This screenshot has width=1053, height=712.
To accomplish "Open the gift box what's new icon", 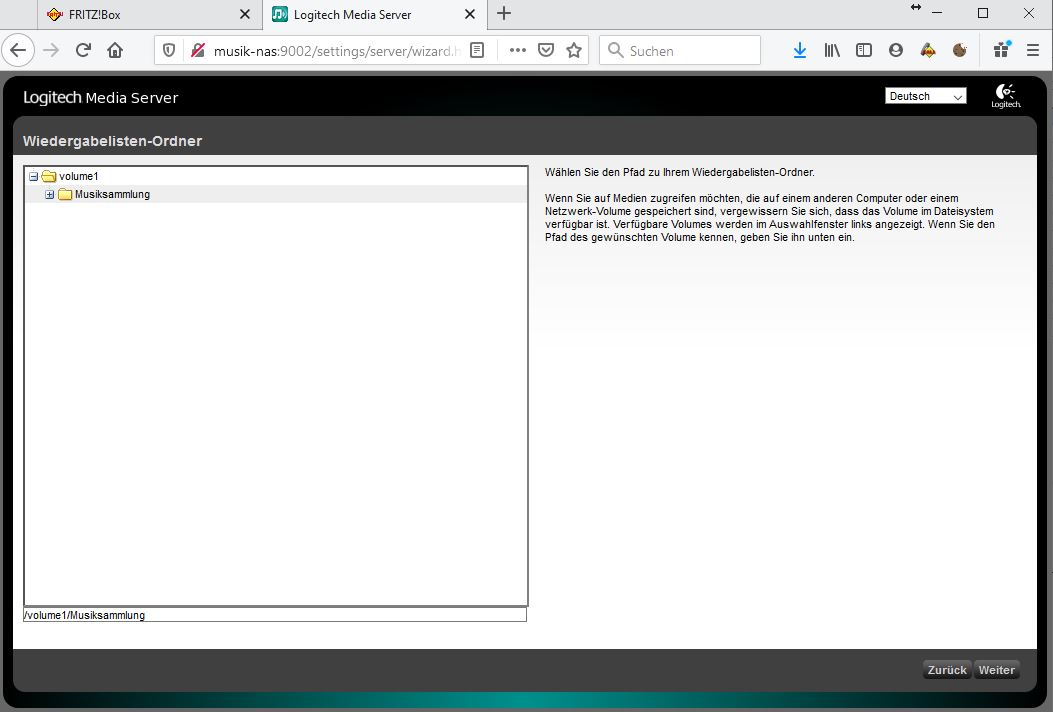I will 1002,50.
